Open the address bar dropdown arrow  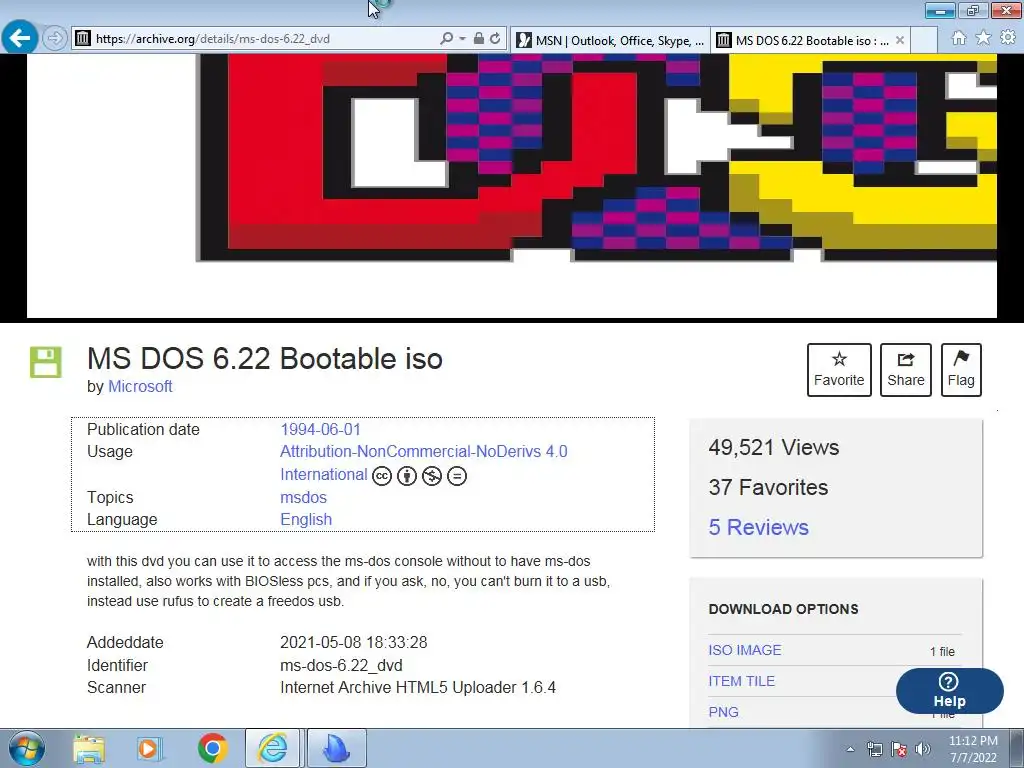[462, 39]
